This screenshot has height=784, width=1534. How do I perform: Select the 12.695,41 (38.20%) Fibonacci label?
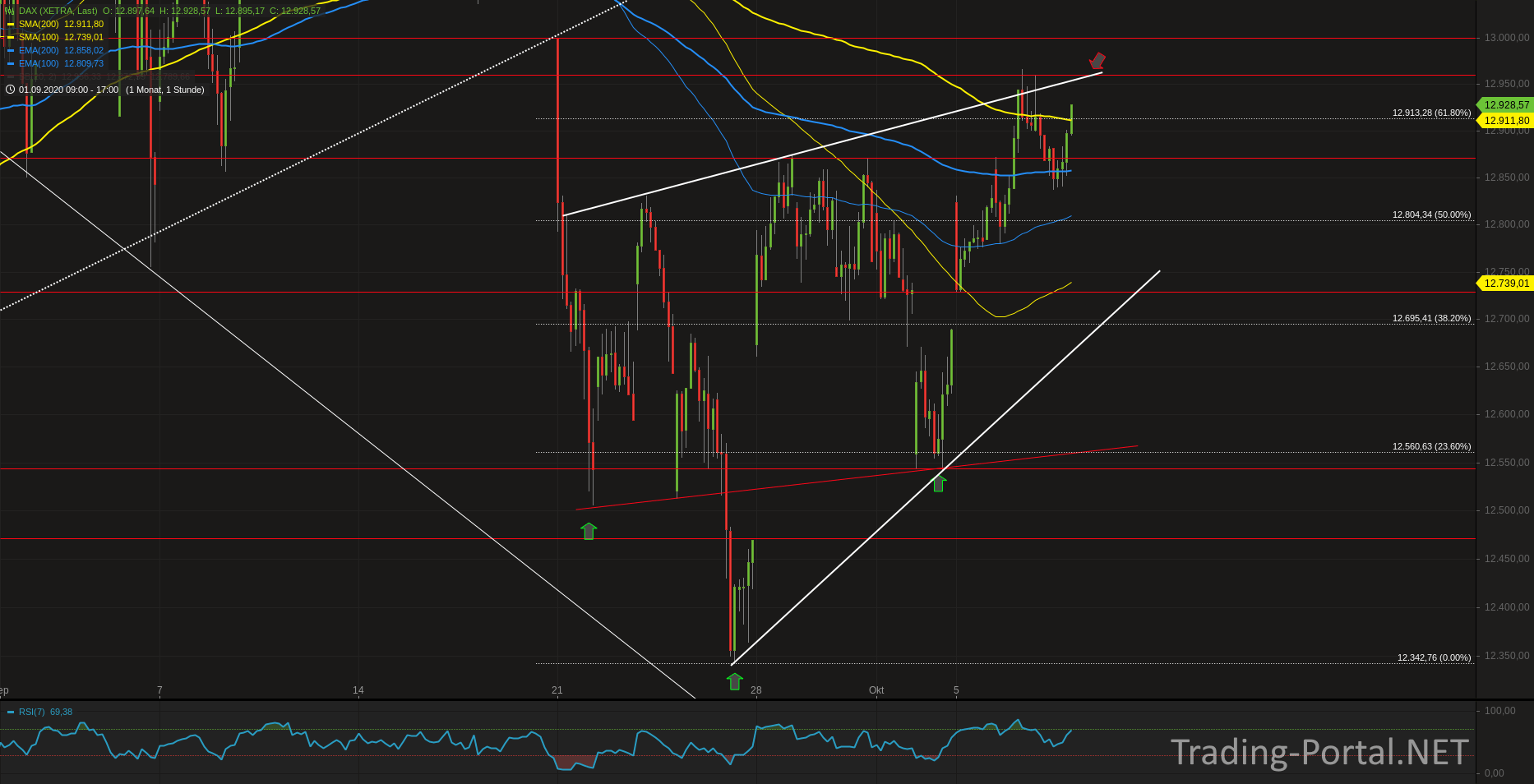coord(1431,319)
